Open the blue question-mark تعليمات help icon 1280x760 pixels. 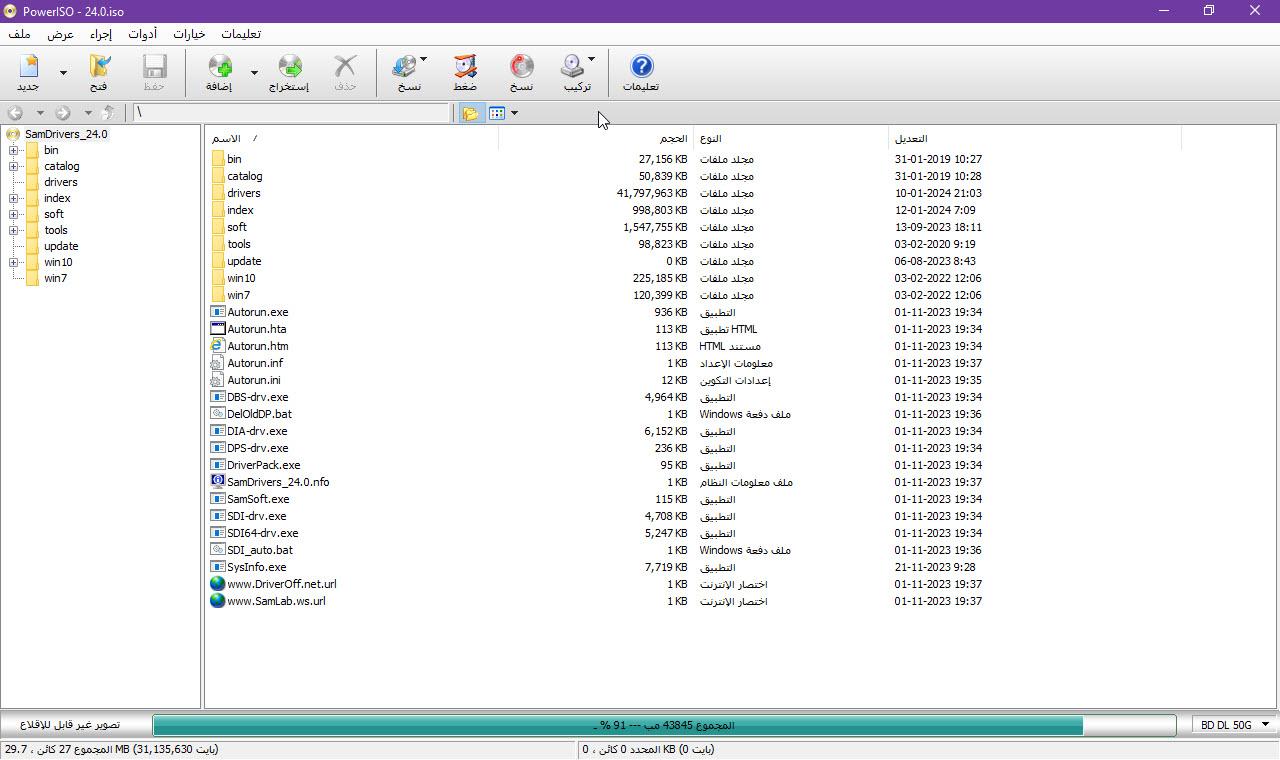pos(641,67)
